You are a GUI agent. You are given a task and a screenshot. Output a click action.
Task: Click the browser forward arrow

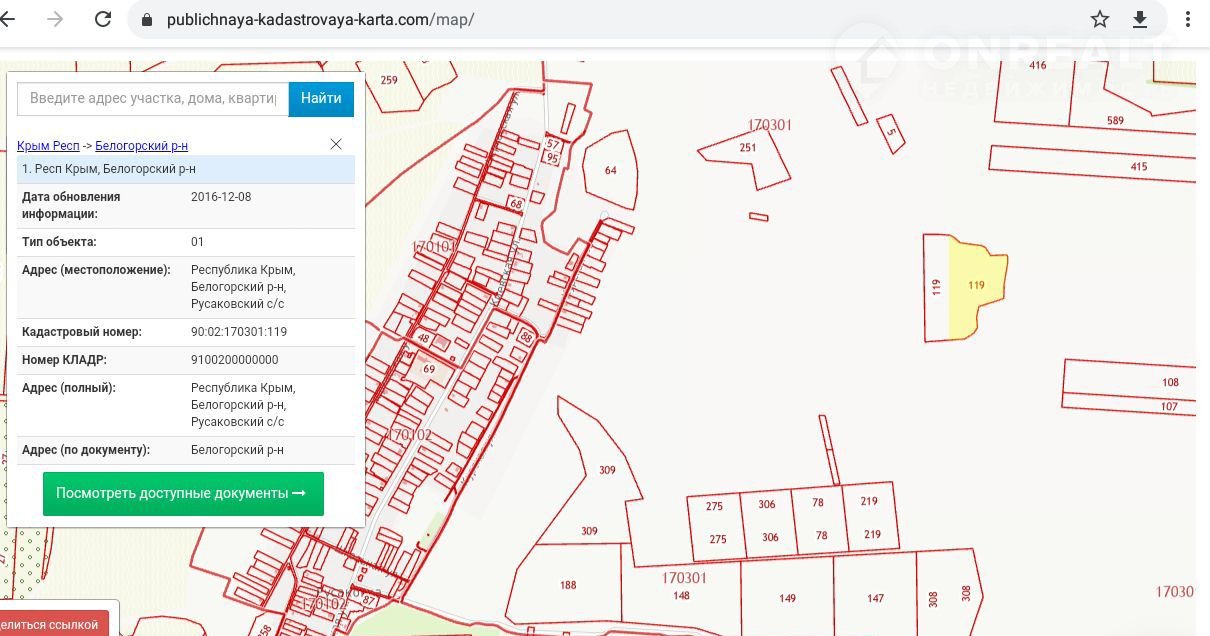55,20
